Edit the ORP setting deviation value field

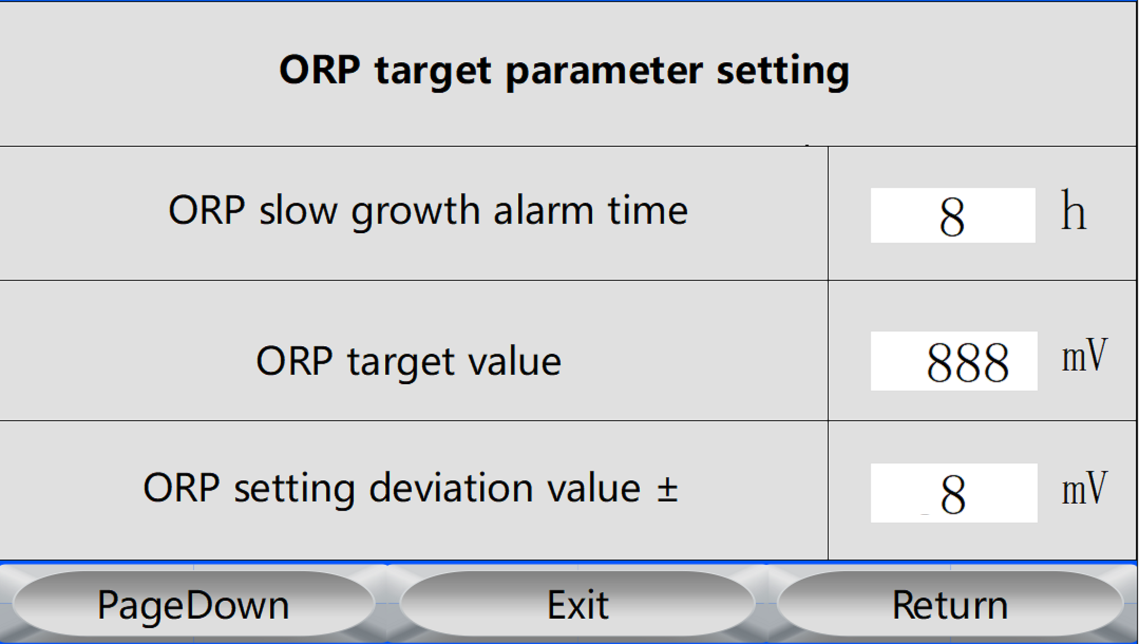954,493
